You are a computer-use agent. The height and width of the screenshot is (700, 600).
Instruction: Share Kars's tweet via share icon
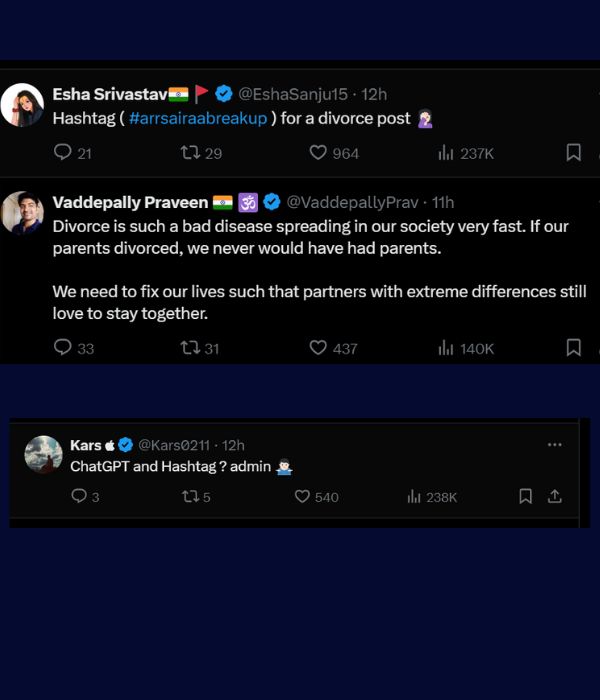[x=555, y=496]
